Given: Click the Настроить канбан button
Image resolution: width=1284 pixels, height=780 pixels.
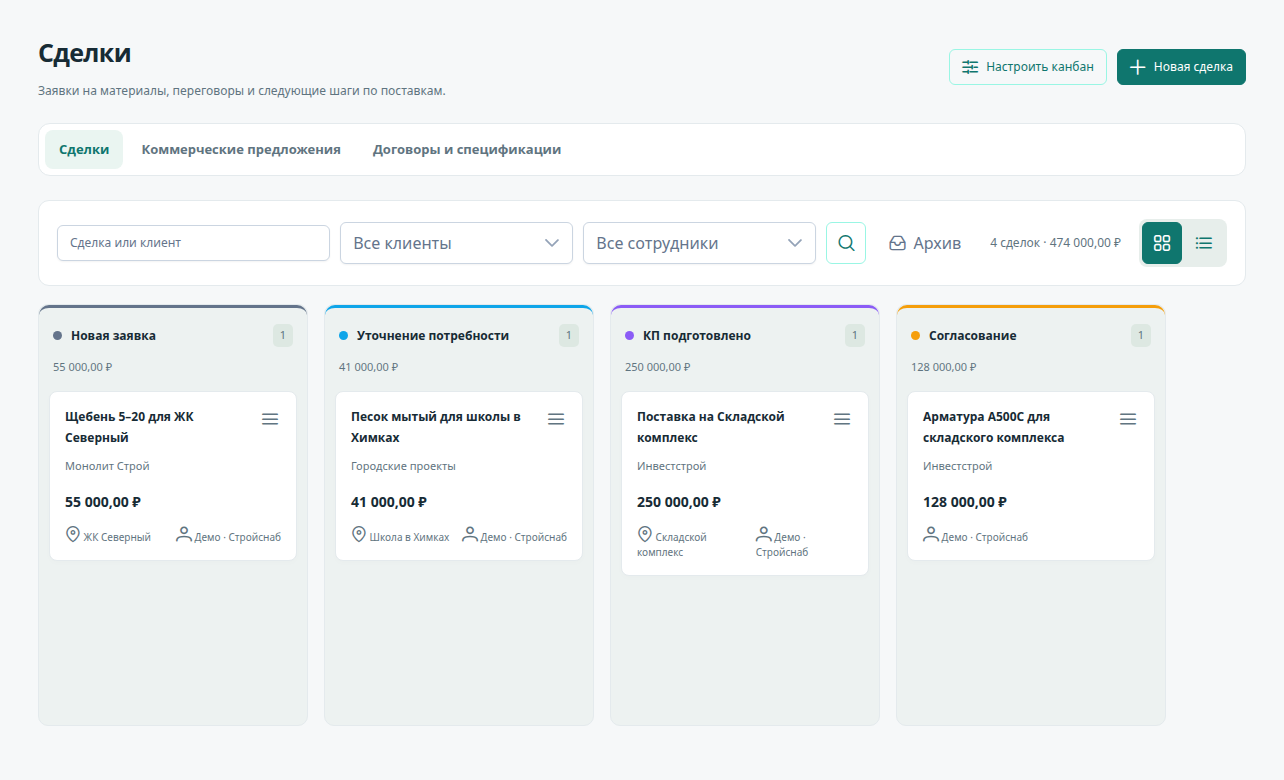Looking at the screenshot, I should [1028, 67].
